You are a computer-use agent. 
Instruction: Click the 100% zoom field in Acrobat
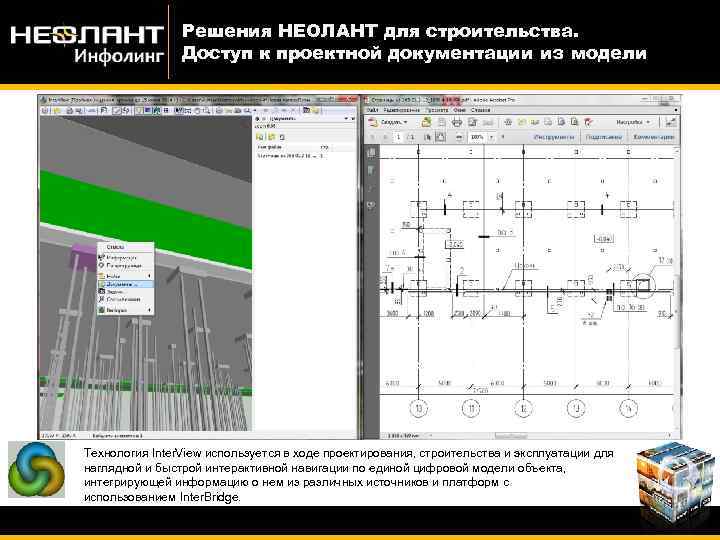(x=478, y=137)
